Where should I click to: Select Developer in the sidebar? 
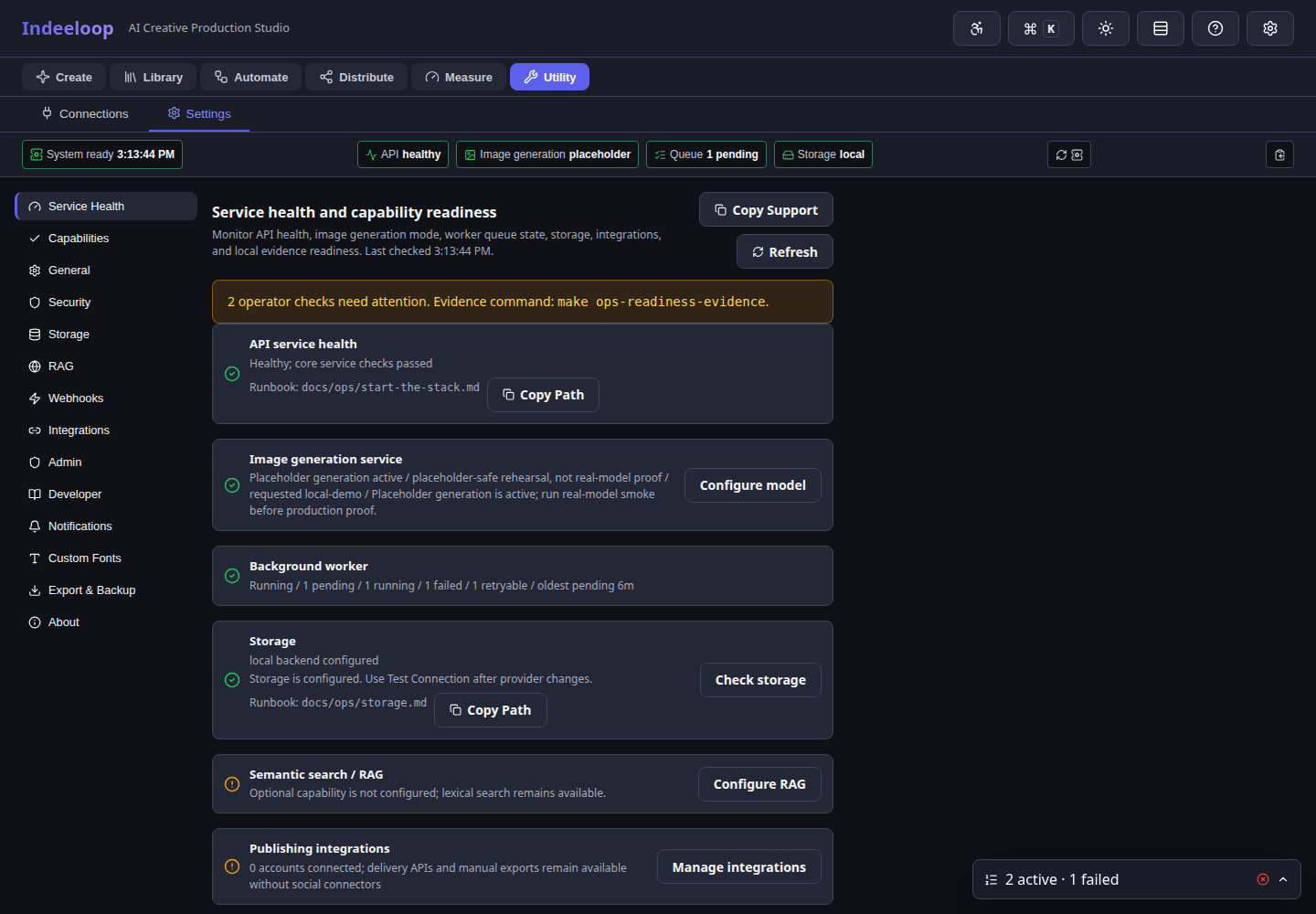pyautogui.click(x=106, y=494)
